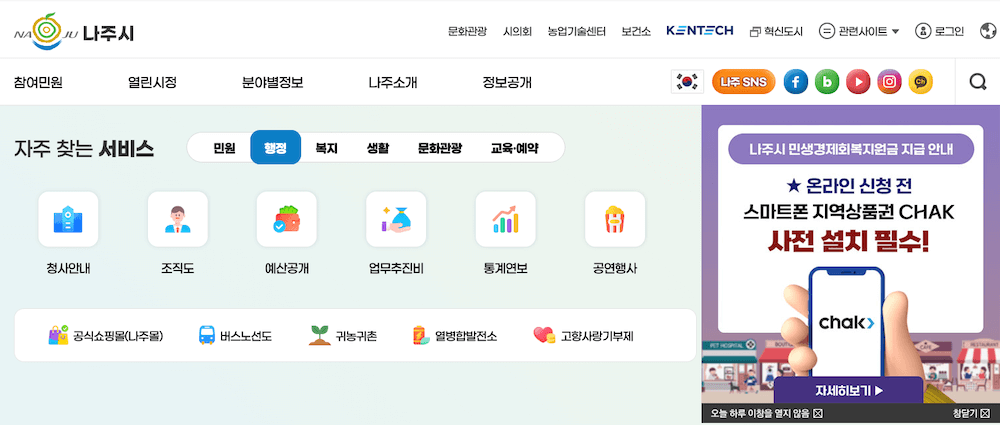Open 버스노선도 bus icon link
This screenshot has width=1000, height=425.
click(235, 335)
